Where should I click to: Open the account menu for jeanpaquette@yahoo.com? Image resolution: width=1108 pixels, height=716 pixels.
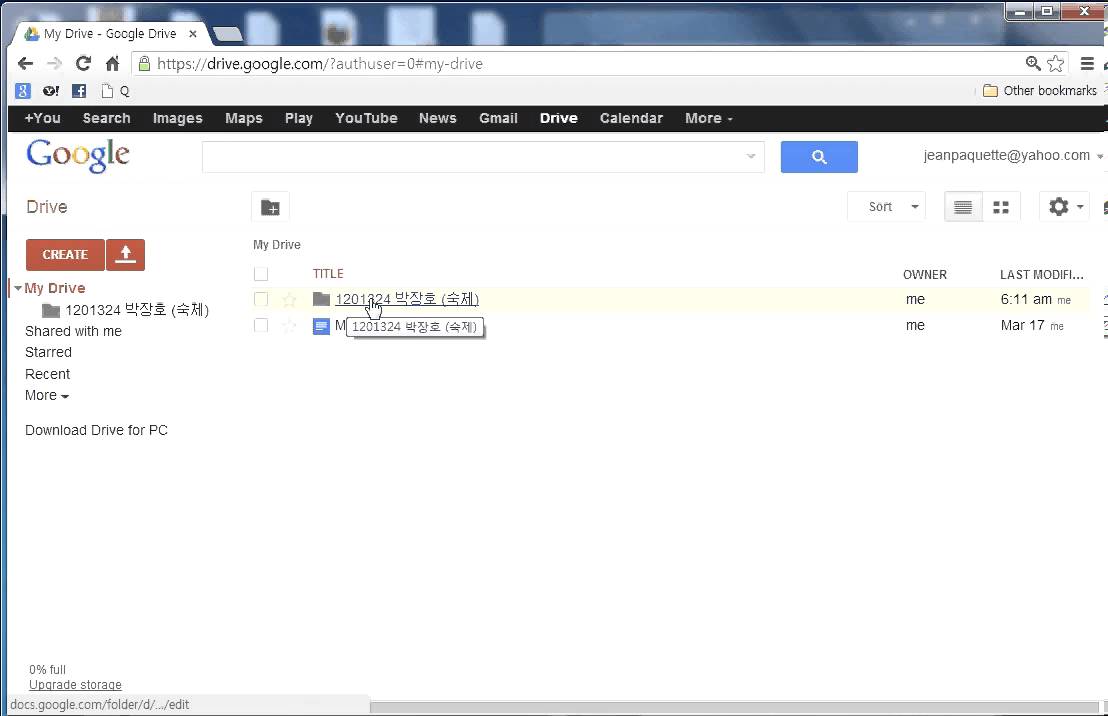1012,155
